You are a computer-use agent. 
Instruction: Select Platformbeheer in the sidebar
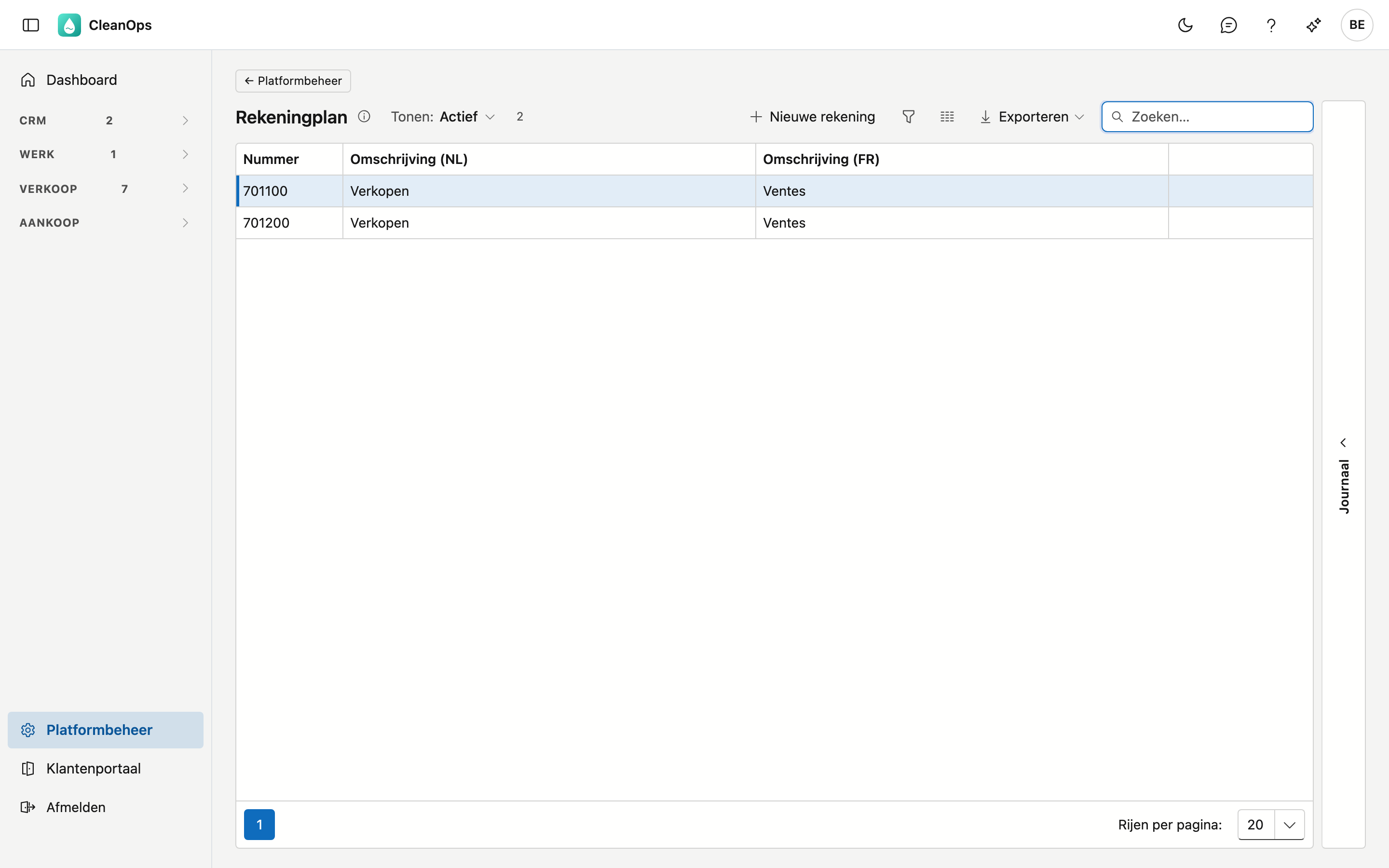click(106, 730)
